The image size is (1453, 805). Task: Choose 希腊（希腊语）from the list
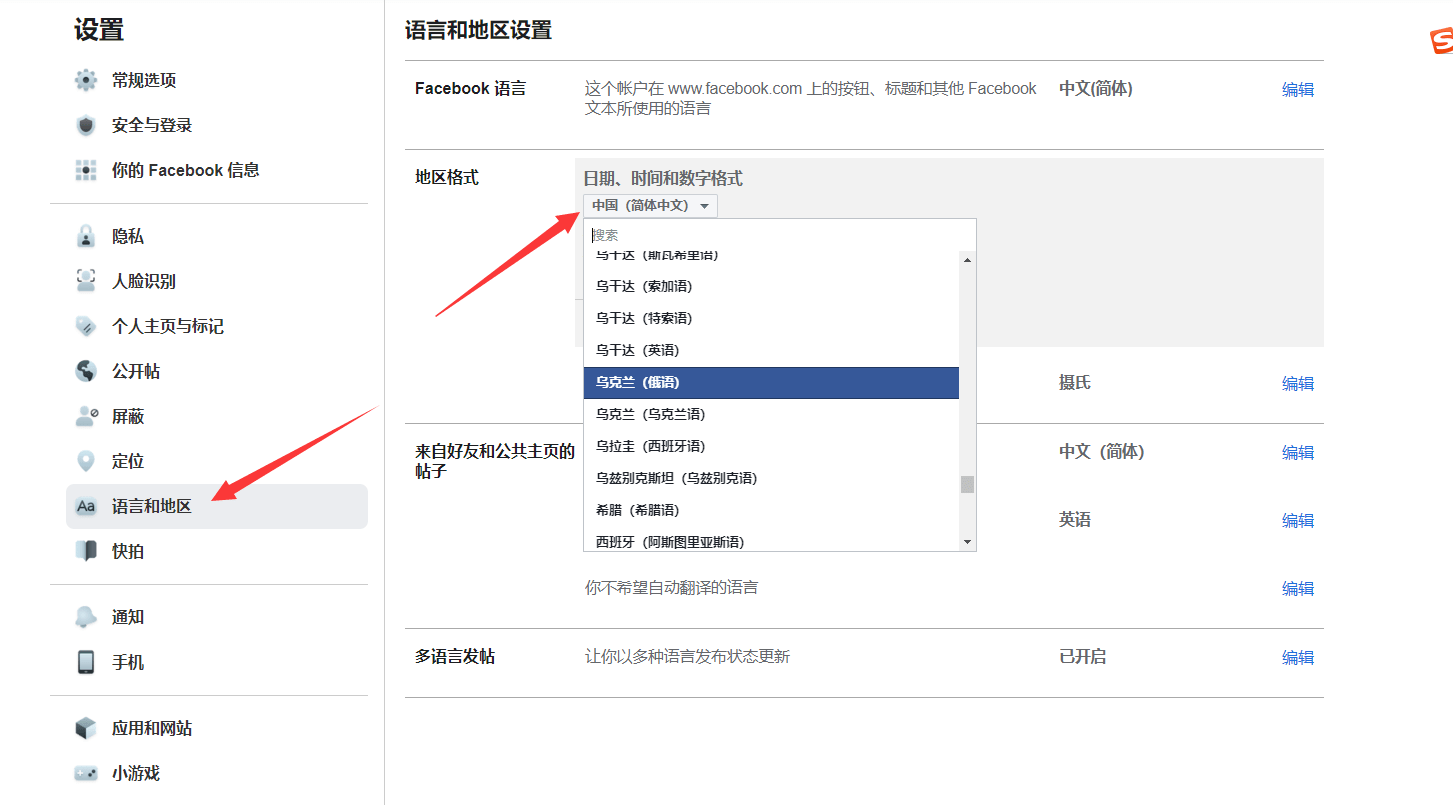point(771,510)
